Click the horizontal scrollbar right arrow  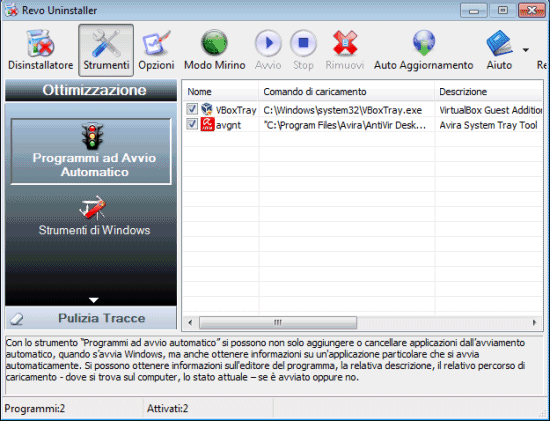(x=535, y=322)
